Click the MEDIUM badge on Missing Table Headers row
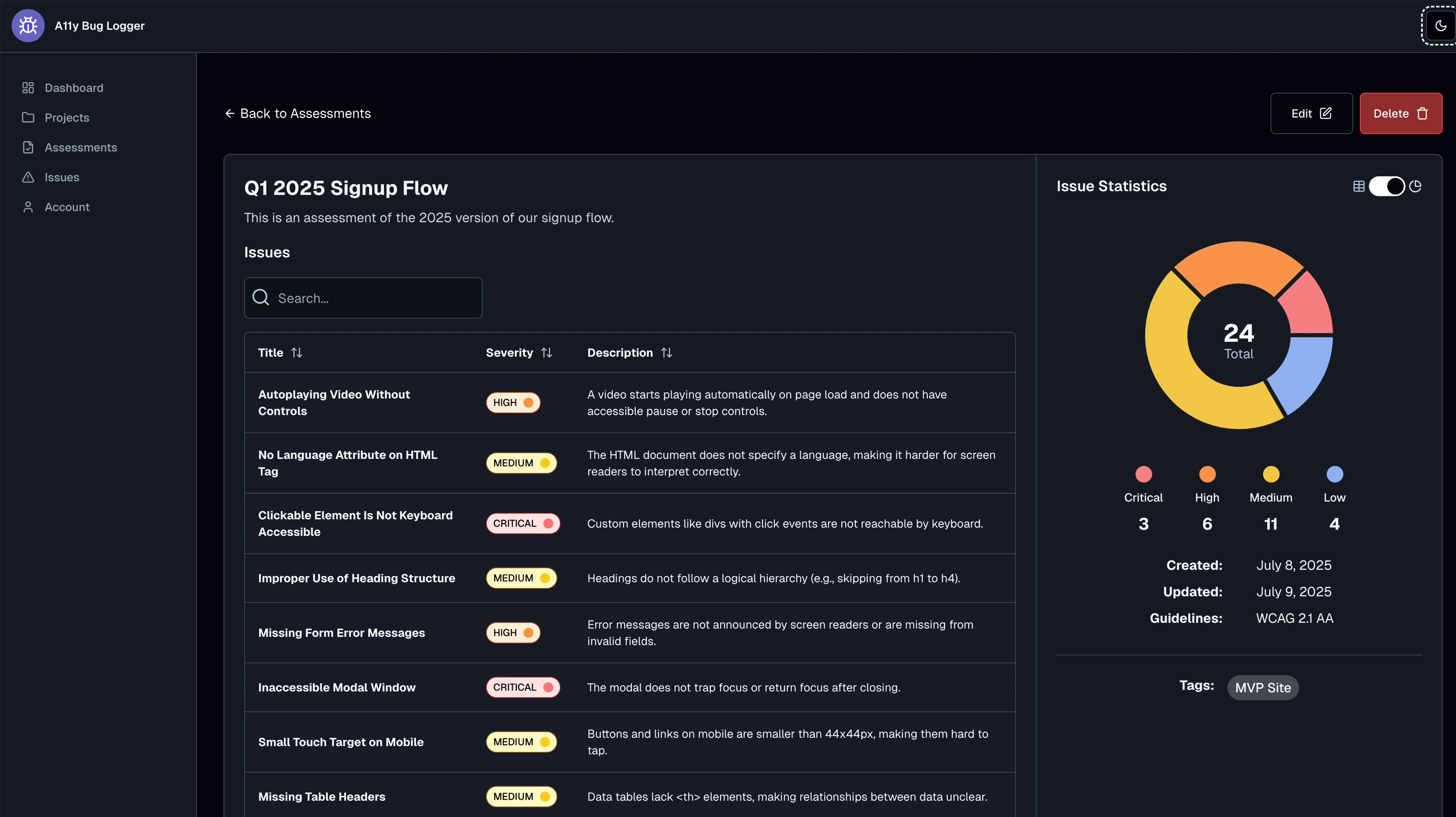Image resolution: width=1456 pixels, height=817 pixels. (x=522, y=797)
